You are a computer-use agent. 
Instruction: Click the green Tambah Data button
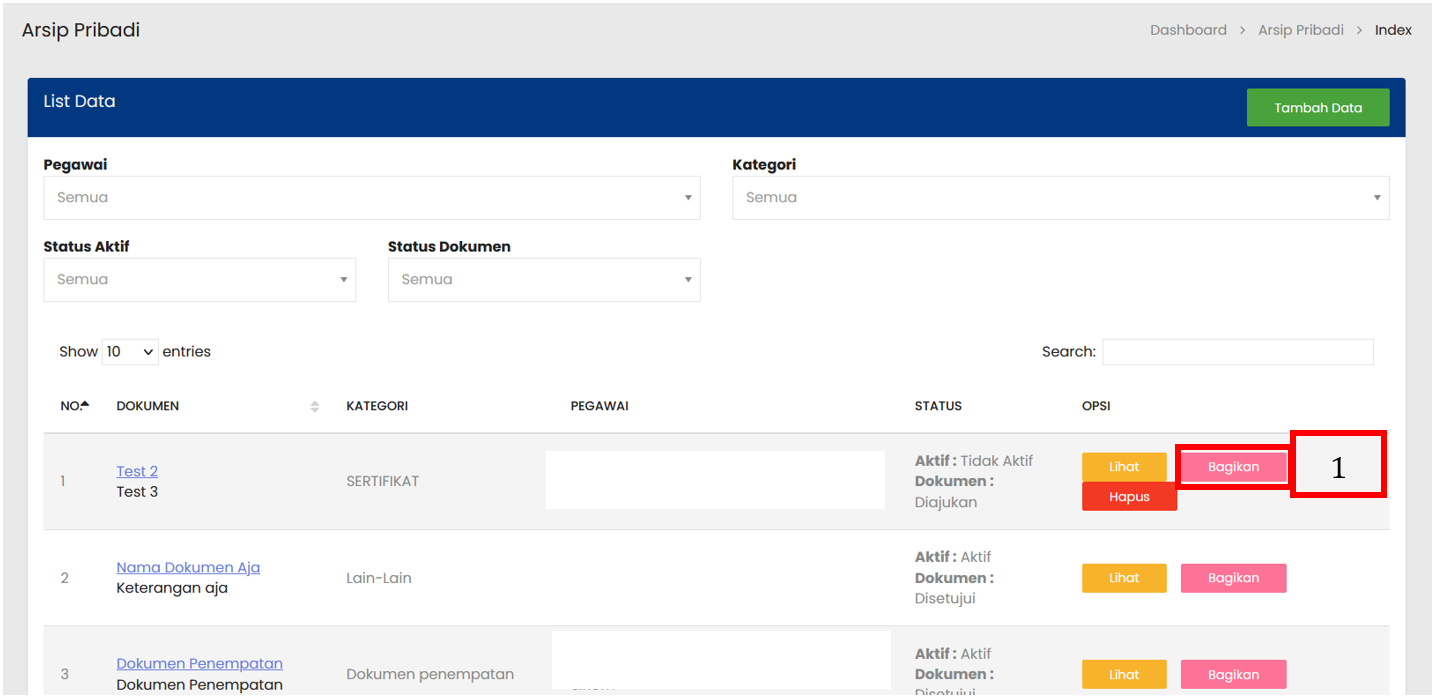tap(1317, 108)
